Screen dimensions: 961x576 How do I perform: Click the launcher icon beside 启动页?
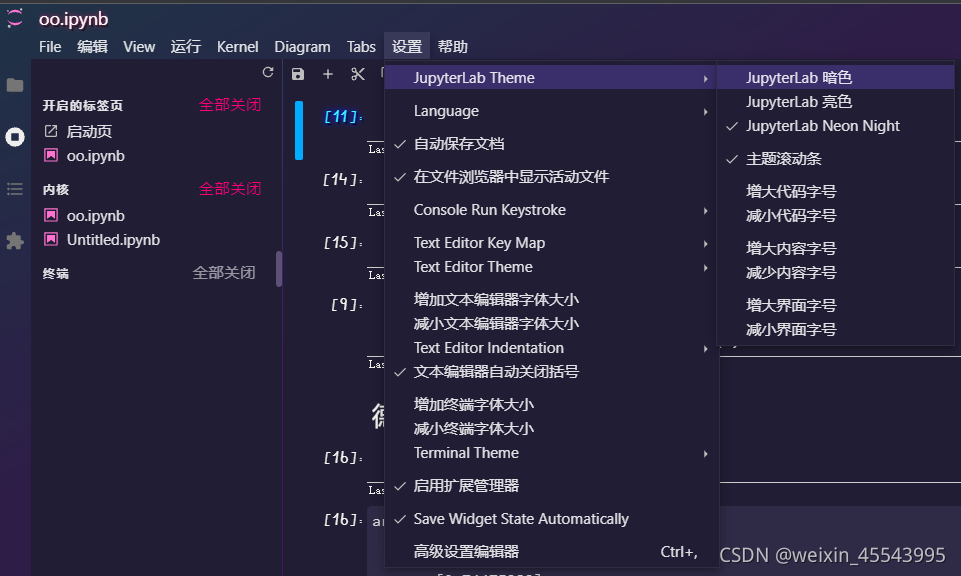click(51, 131)
